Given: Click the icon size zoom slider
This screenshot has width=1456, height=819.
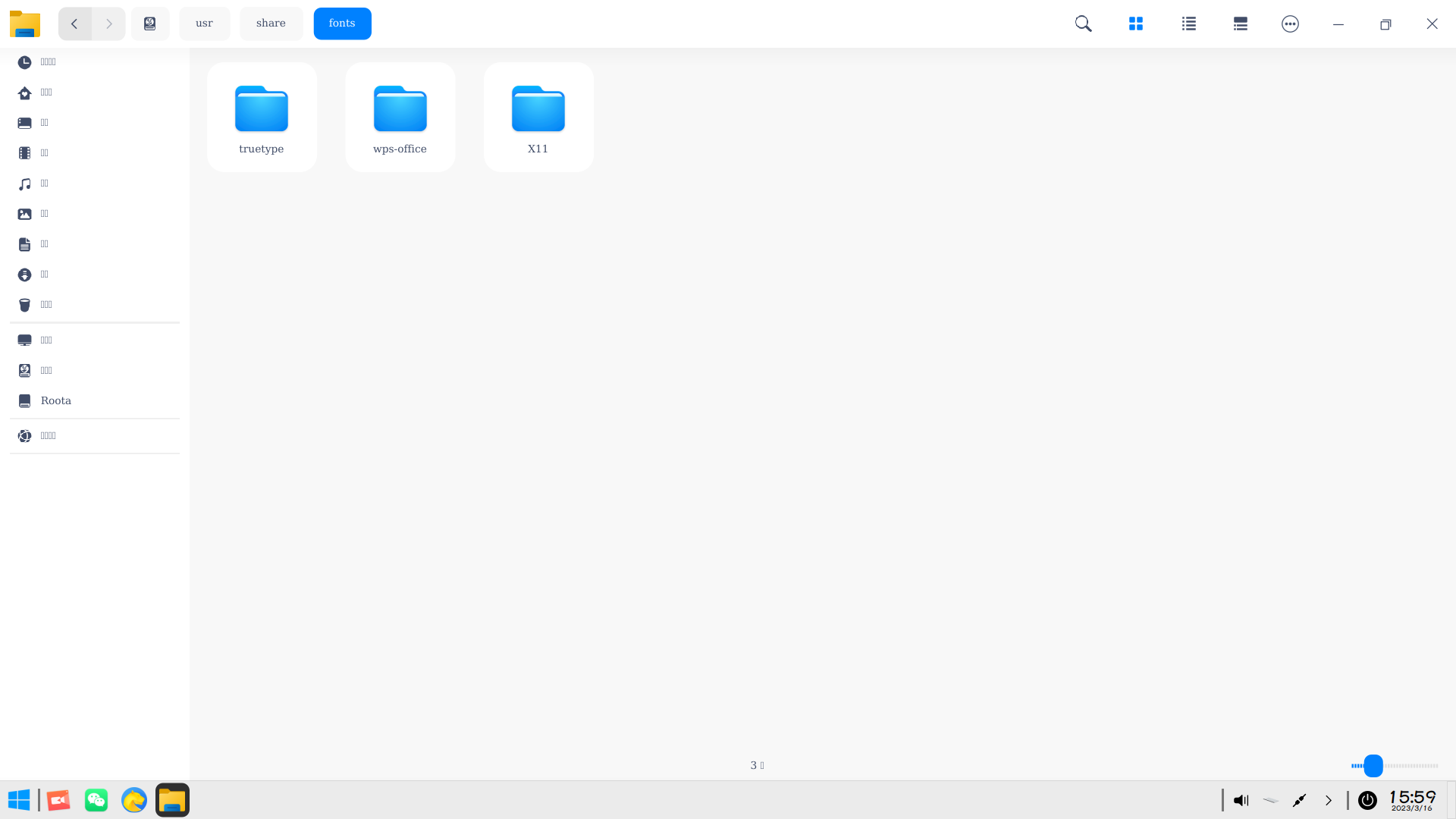Looking at the screenshot, I should click(x=1373, y=765).
